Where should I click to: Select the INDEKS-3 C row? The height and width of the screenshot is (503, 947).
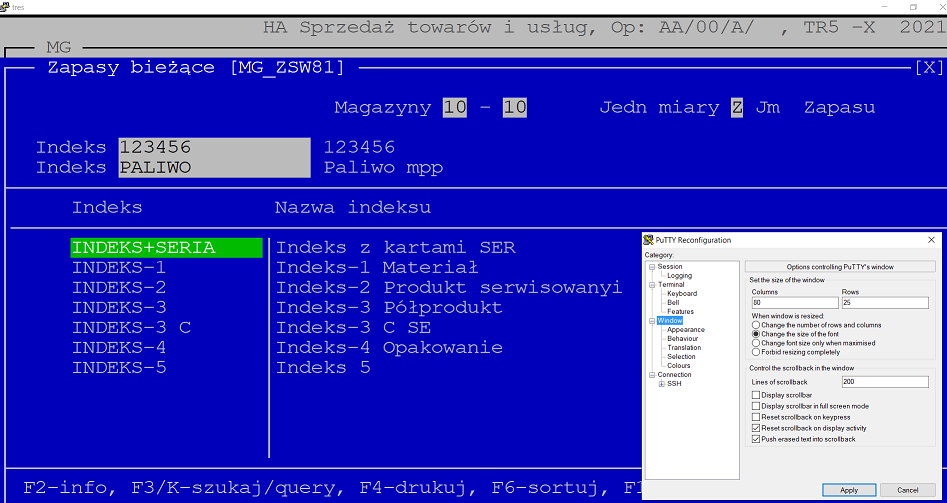tap(131, 328)
